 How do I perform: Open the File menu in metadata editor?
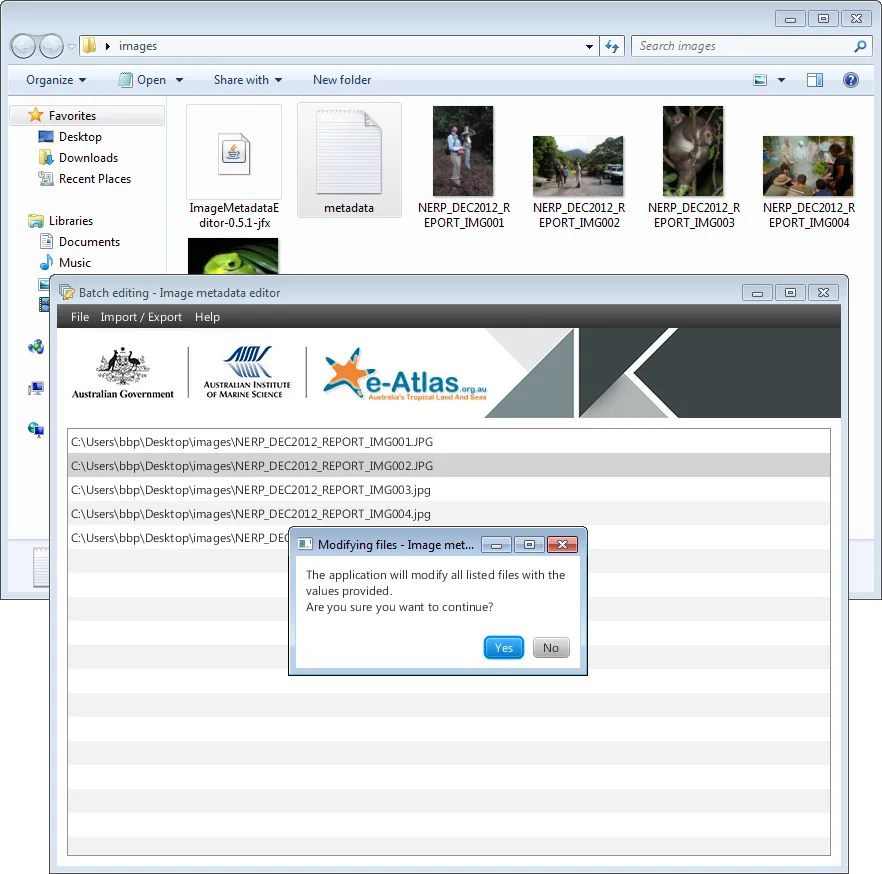[80, 317]
